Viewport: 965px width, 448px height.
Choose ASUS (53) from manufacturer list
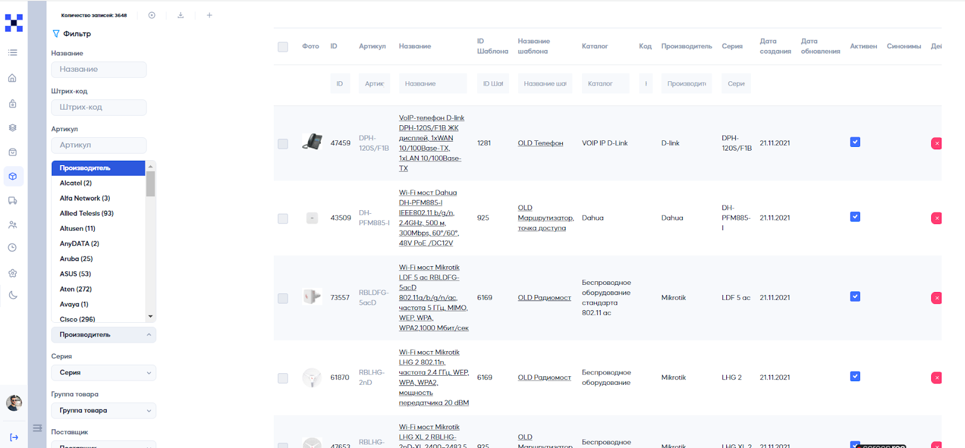(x=98, y=274)
